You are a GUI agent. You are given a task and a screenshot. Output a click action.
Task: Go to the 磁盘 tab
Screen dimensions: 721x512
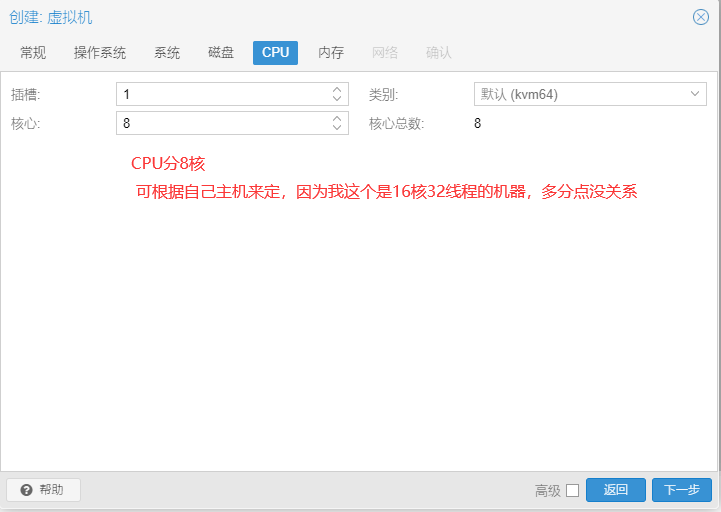pyautogui.click(x=221, y=53)
